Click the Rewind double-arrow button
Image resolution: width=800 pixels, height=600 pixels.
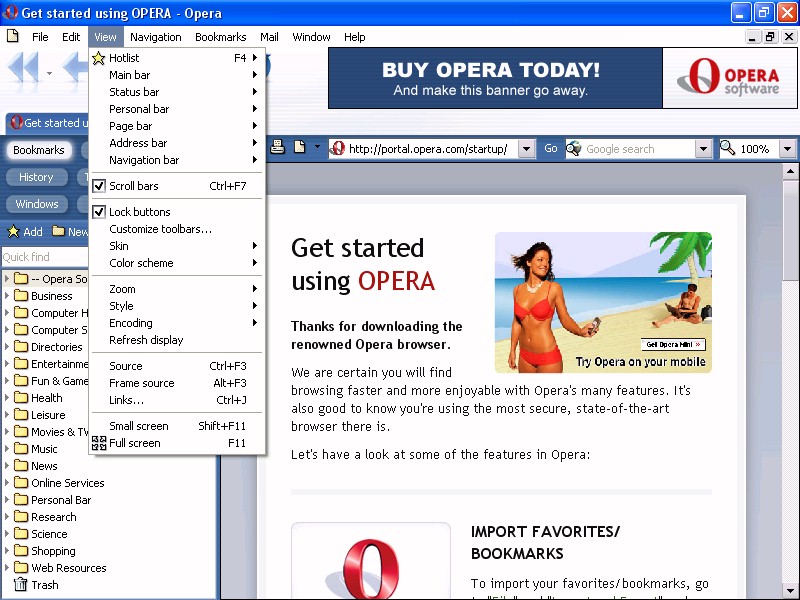point(23,68)
